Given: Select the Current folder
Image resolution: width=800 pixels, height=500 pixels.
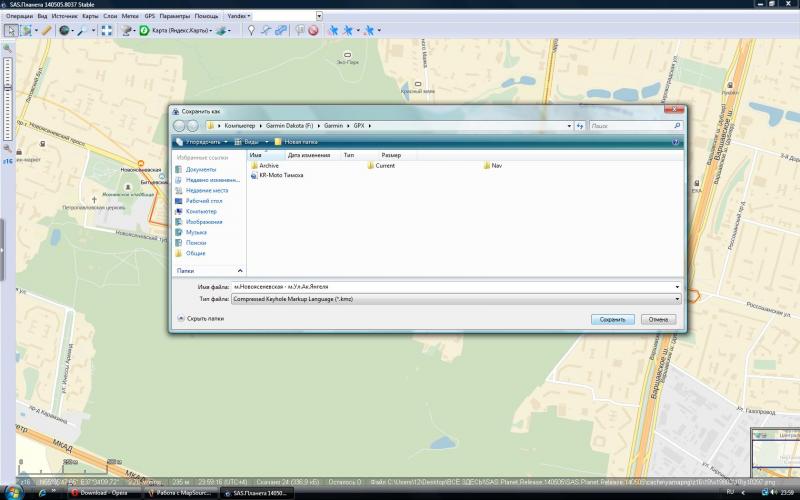Looking at the screenshot, I should coord(381,166).
